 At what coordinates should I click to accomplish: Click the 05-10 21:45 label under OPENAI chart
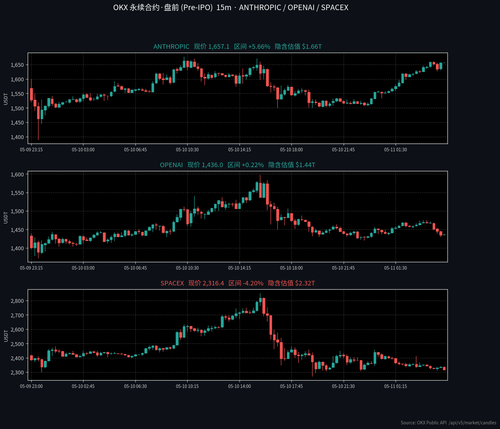tap(343, 268)
